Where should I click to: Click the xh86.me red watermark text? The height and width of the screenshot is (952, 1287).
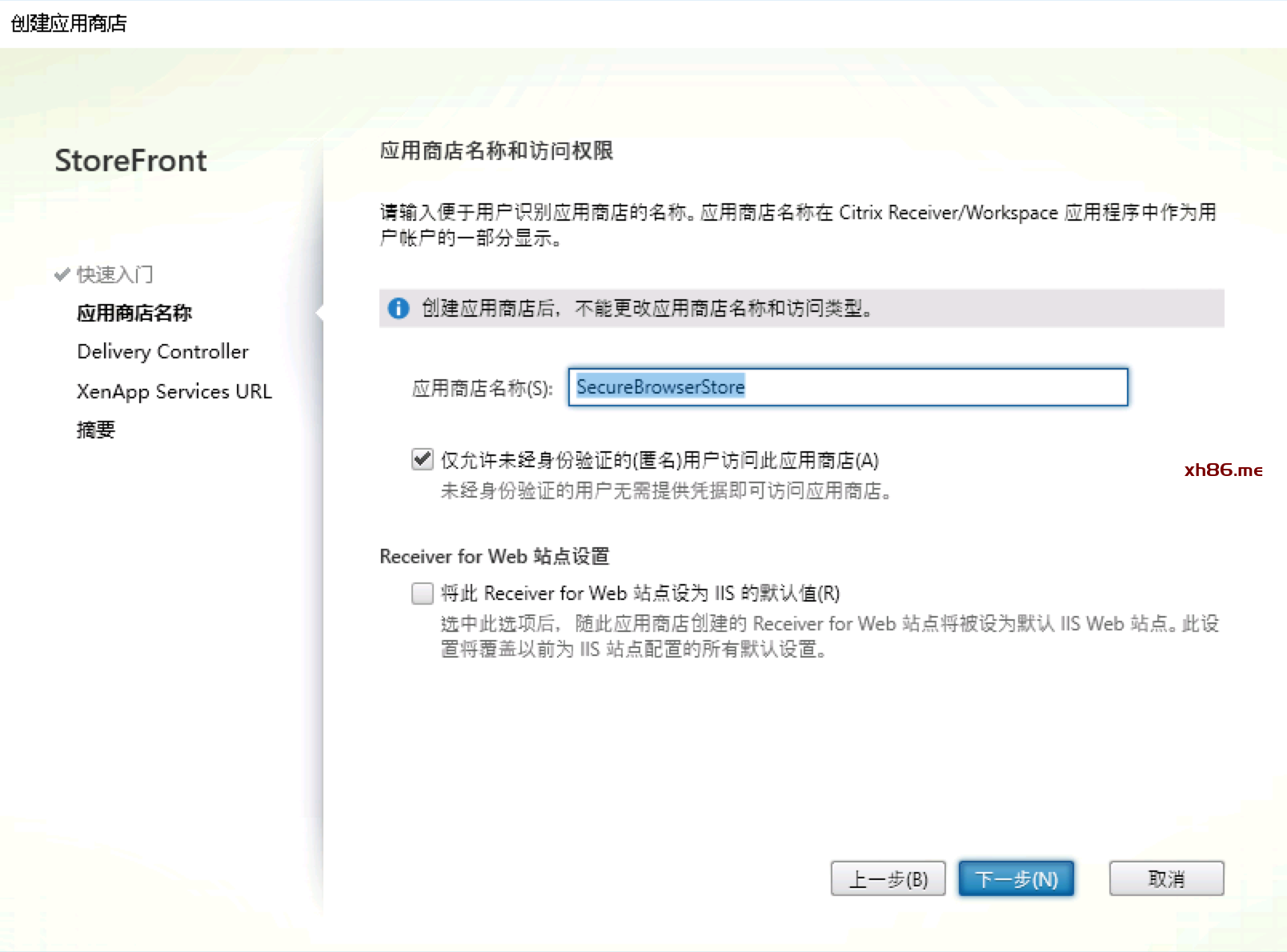1223,470
